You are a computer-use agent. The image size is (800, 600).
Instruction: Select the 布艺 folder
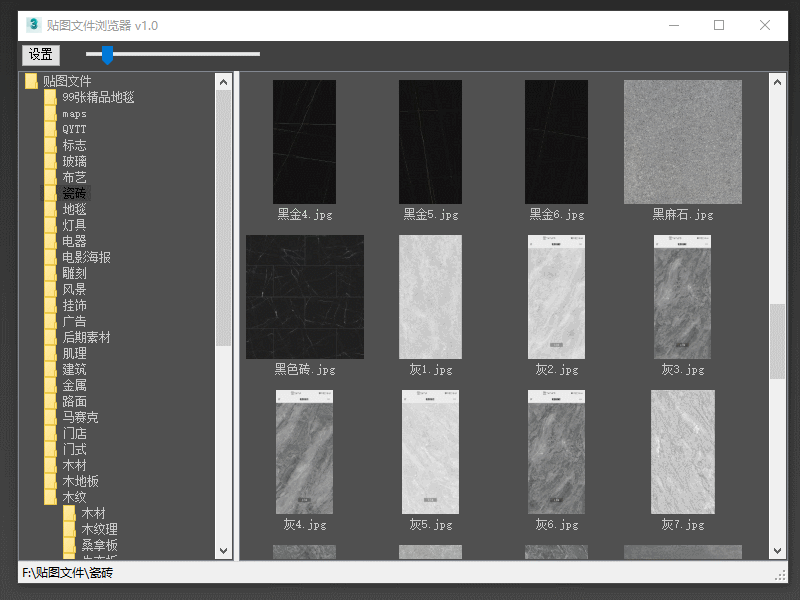point(74,177)
